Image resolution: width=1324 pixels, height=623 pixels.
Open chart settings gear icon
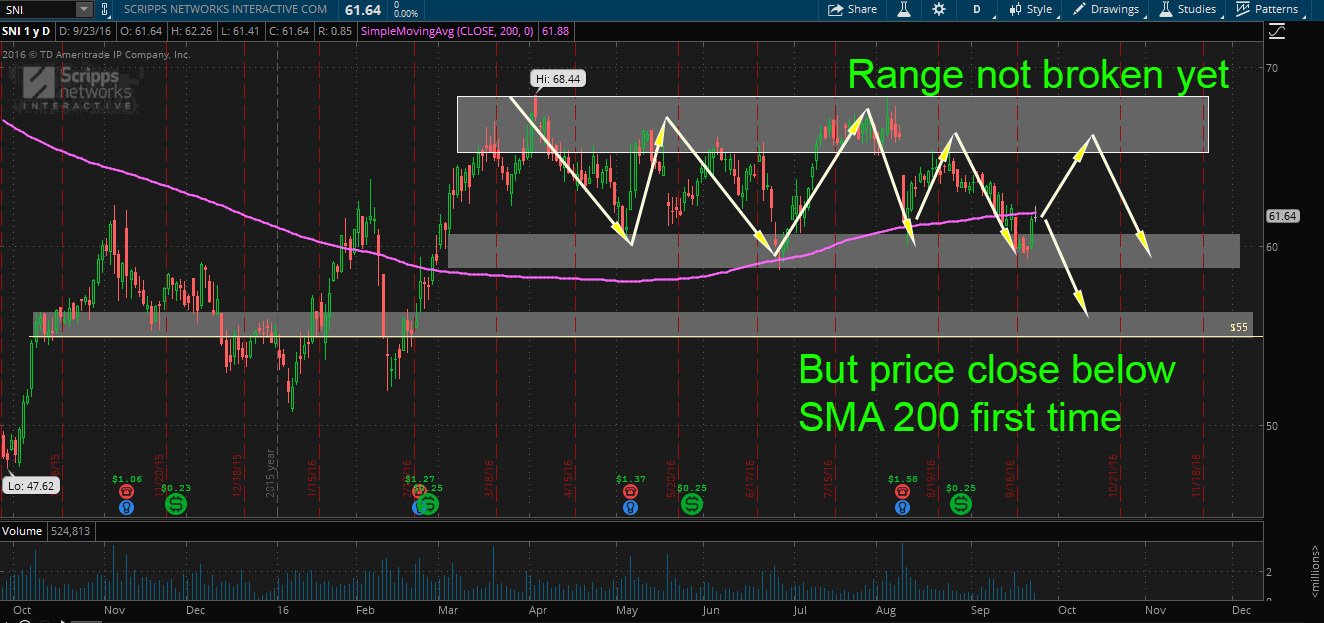(x=938, y=9)
